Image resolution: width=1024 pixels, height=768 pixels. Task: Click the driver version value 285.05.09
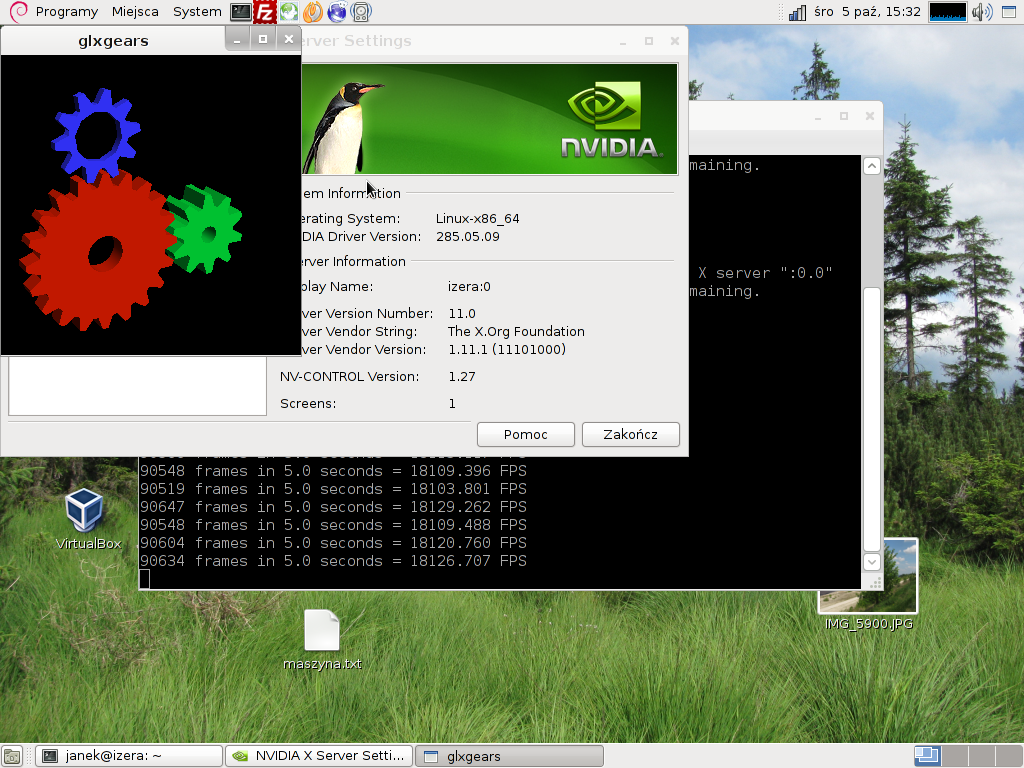[468, 236]
